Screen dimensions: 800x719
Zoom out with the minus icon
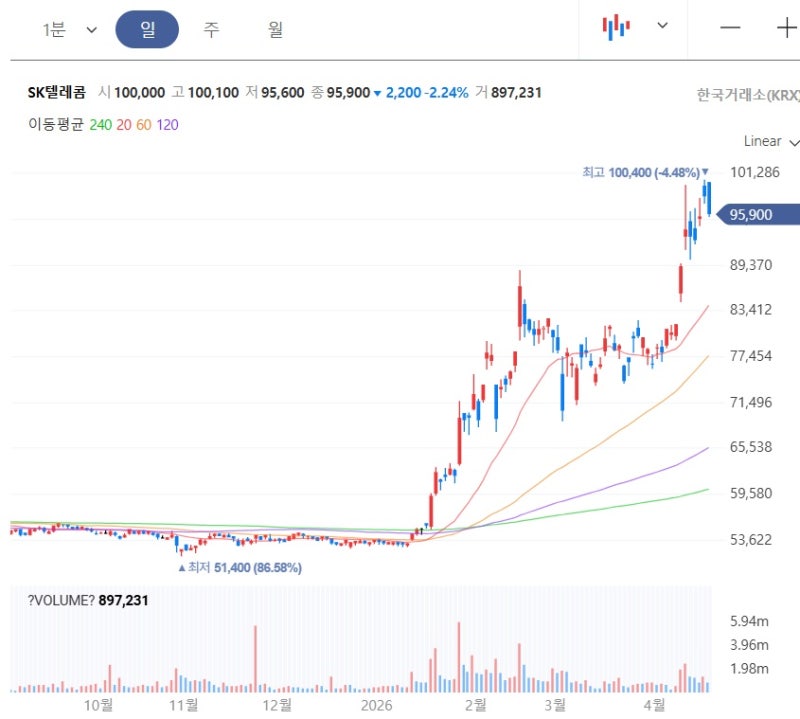730,28
